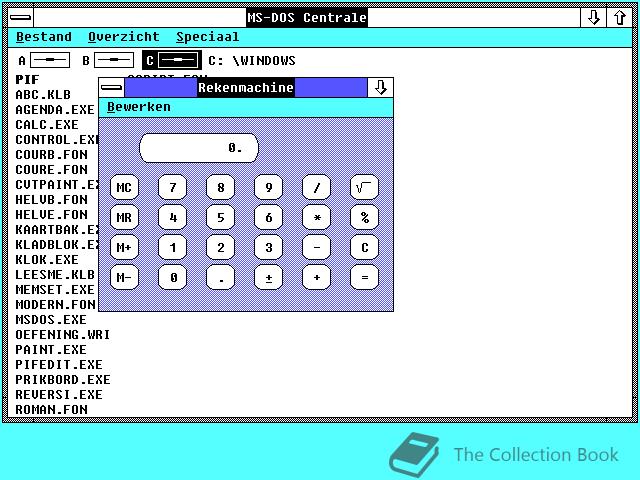The image size is (640, 480).
Task: Select file KLADBLOK.EXE
Action: point(57,244)
